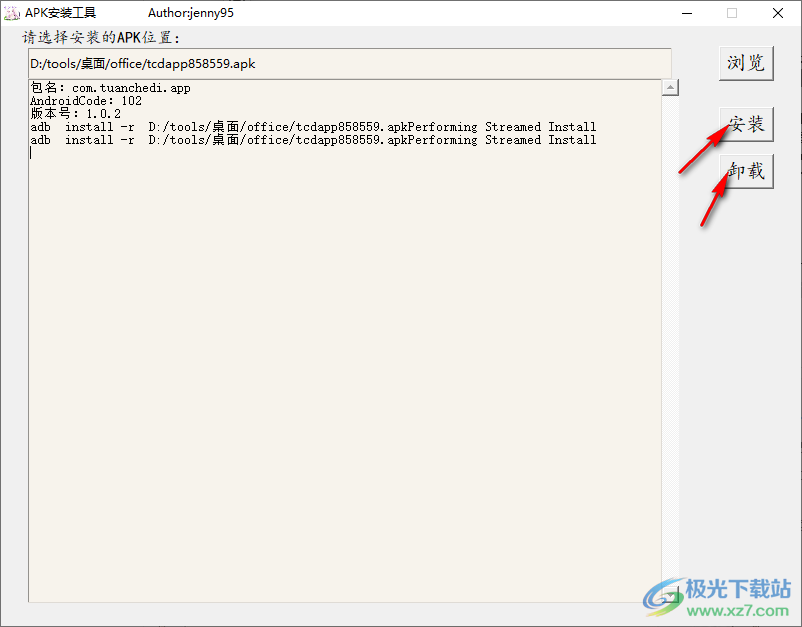The height and width of the screenshot is (627, 802).
Task: Click the second adb install -r log line
Action: pyautogui.click(x=313, y=140)
